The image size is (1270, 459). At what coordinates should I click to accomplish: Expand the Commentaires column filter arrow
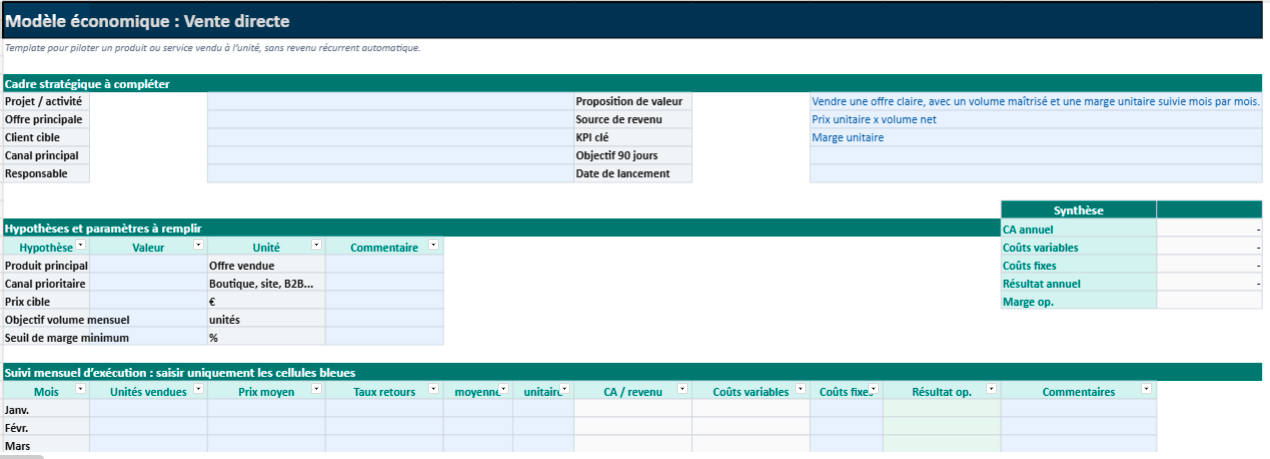pyautogui.click(x=1147, y=390)
